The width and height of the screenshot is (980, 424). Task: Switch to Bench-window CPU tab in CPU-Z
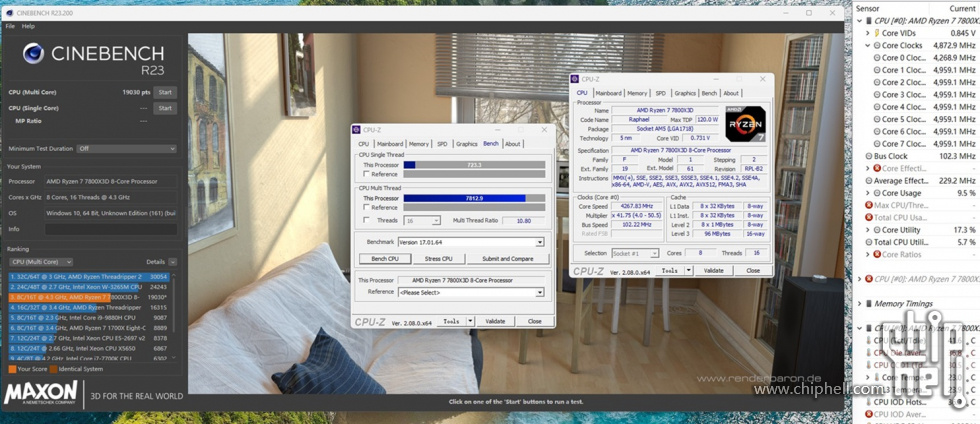364,144
